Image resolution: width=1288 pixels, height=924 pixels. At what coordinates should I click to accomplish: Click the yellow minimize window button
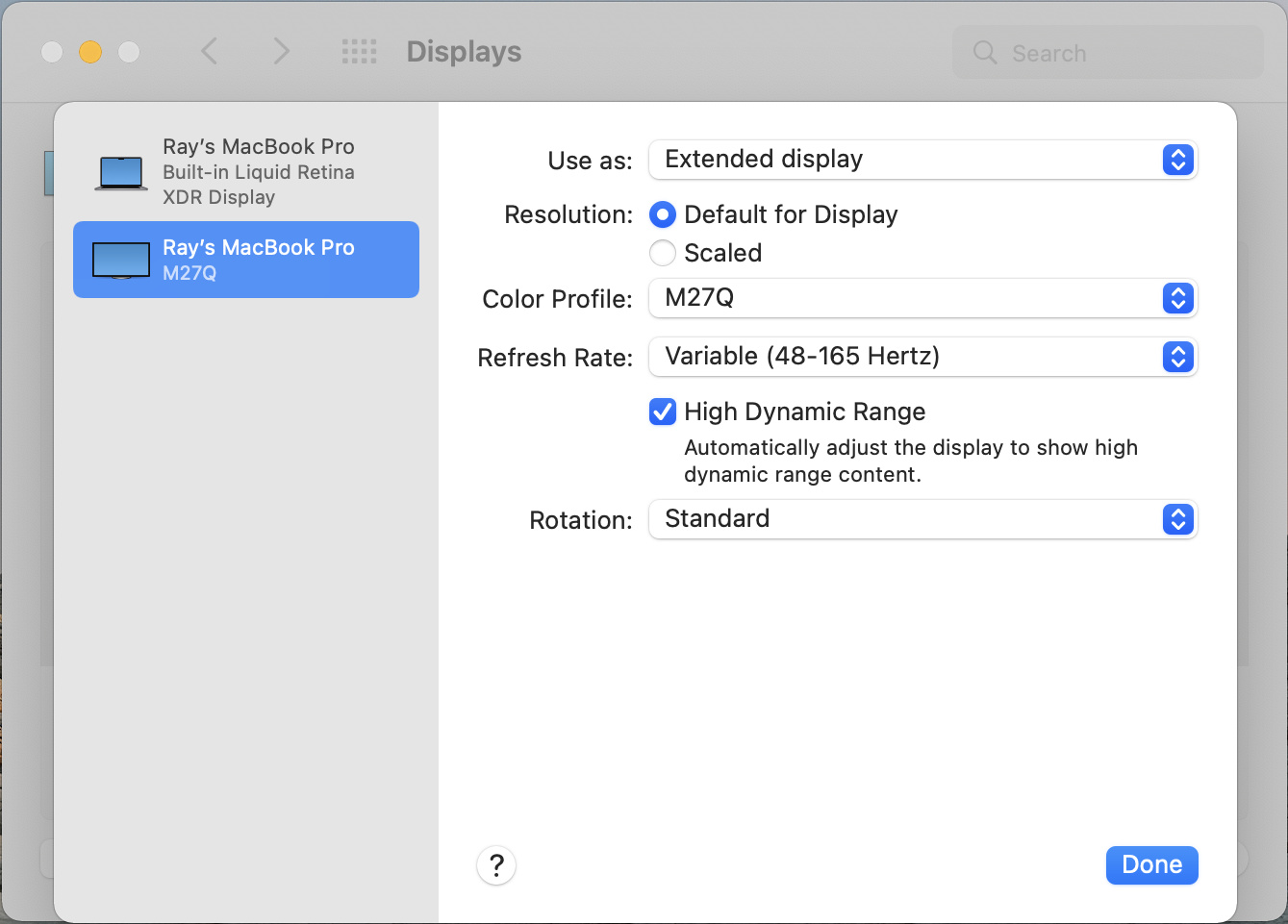(90, 52)
